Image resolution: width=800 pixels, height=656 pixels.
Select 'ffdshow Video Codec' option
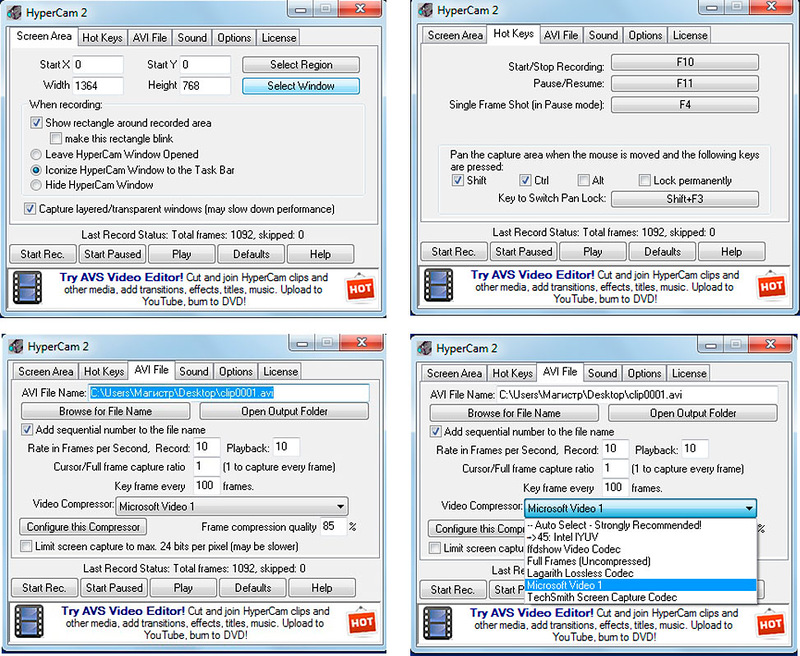click(x=640, y=549)
